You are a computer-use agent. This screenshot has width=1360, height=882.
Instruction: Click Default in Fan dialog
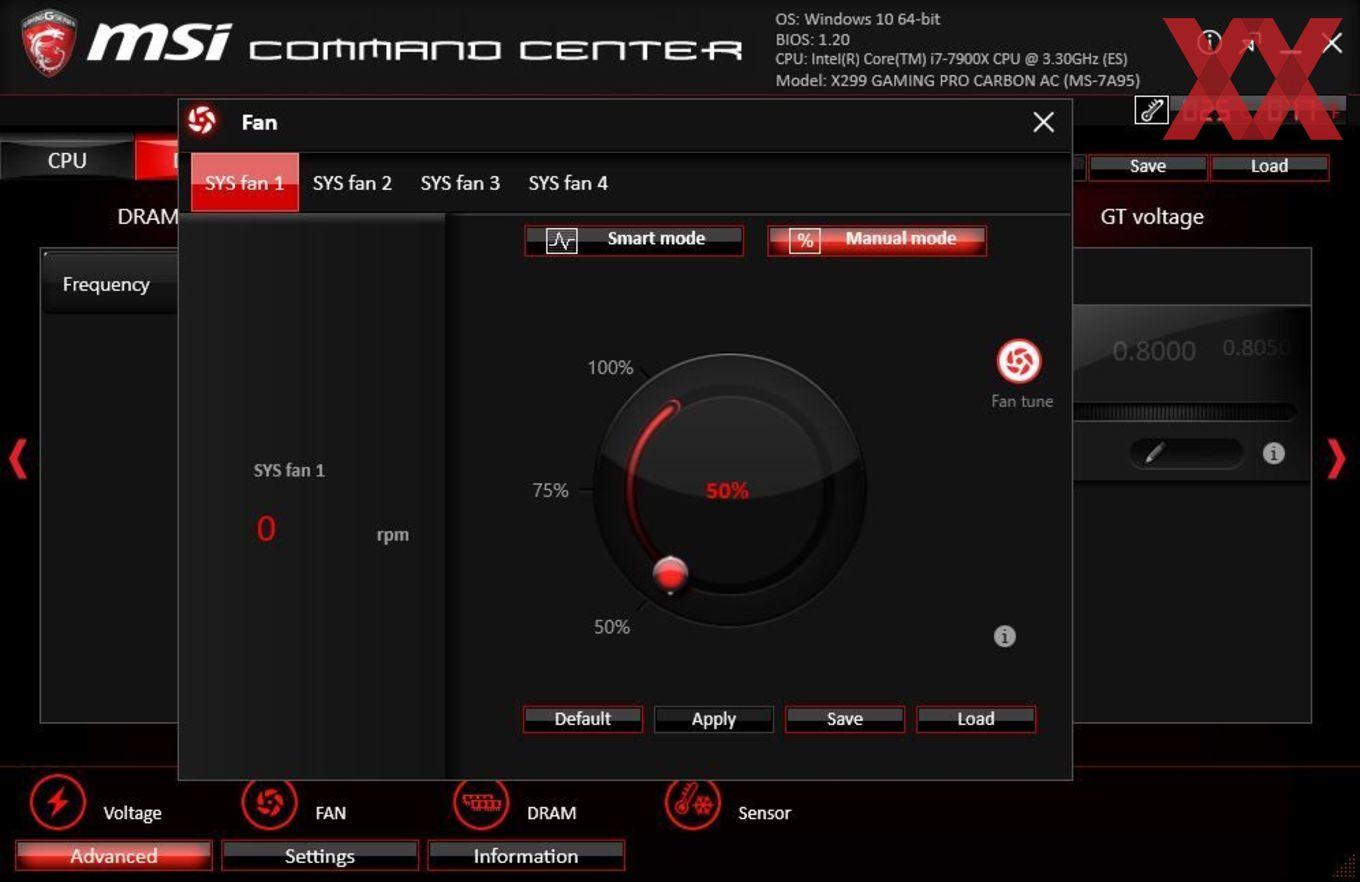click(x=583, y=719)
